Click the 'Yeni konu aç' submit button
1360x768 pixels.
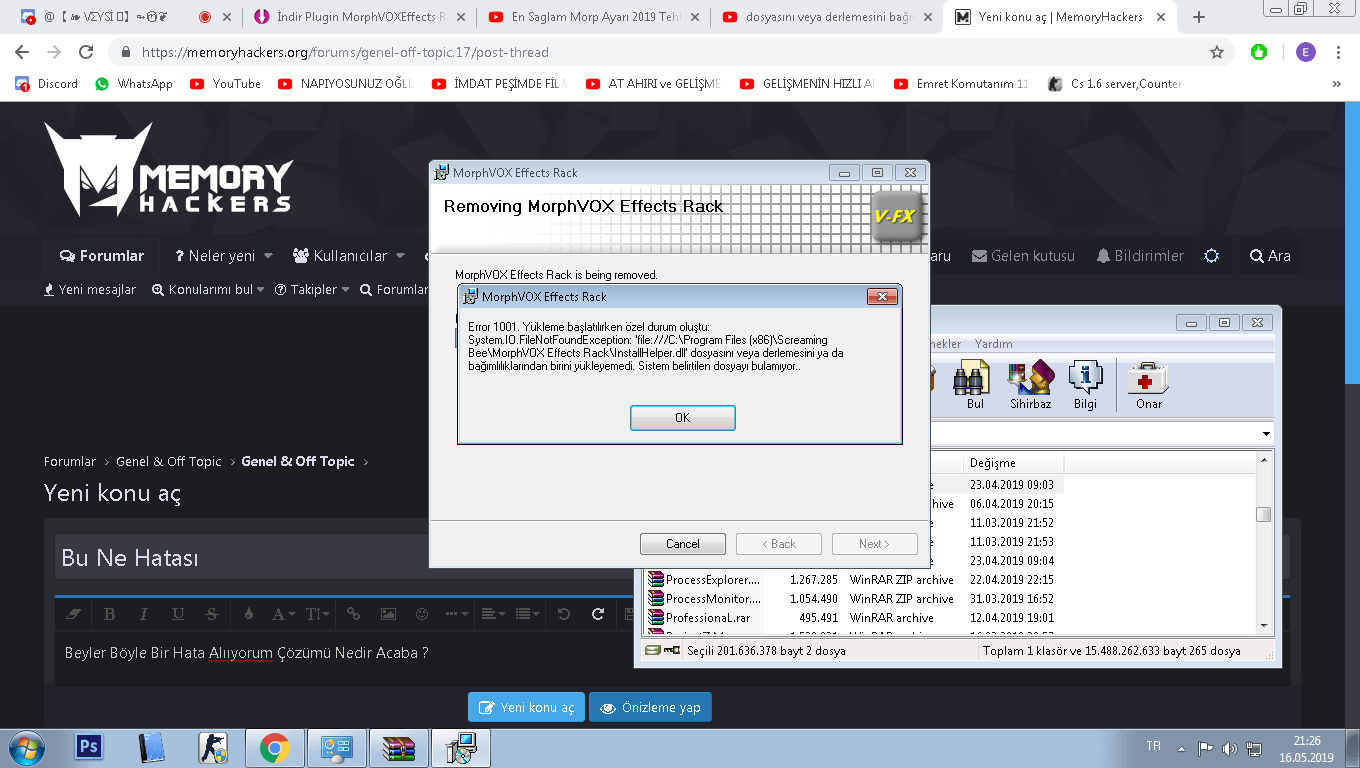(526, 707)
